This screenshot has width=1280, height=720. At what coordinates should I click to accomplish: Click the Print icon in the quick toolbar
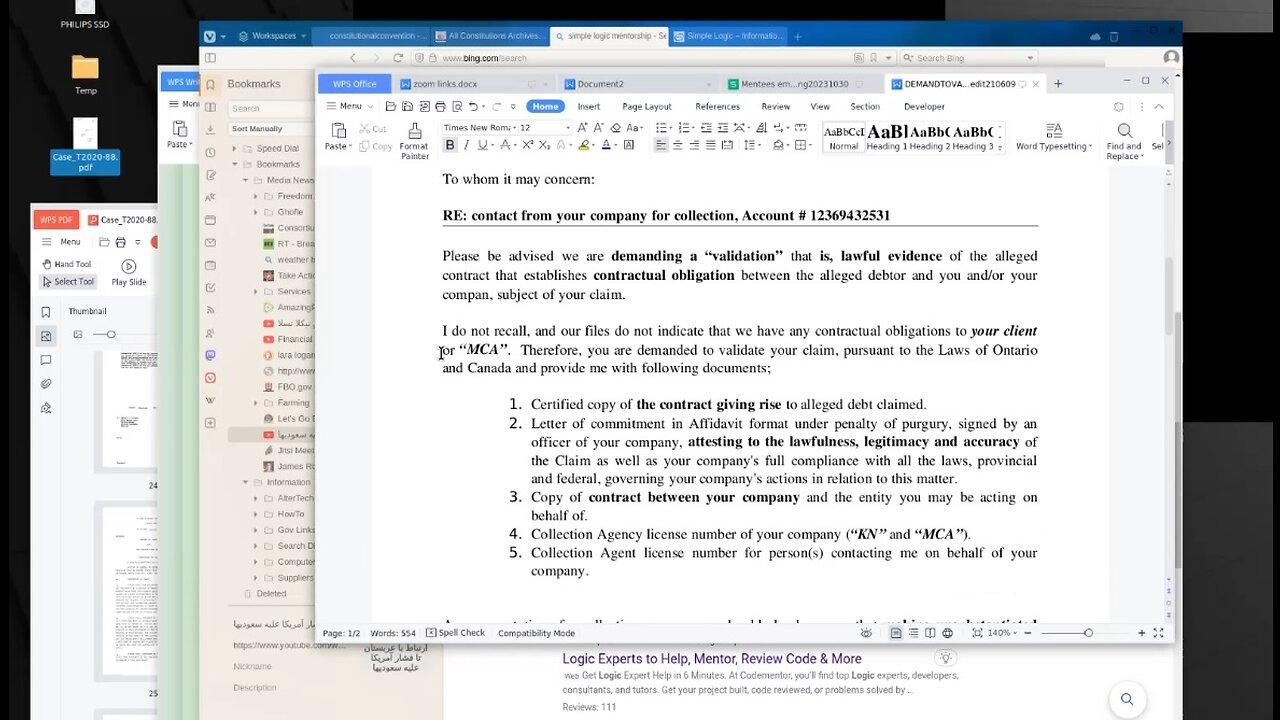click(440, 107)
